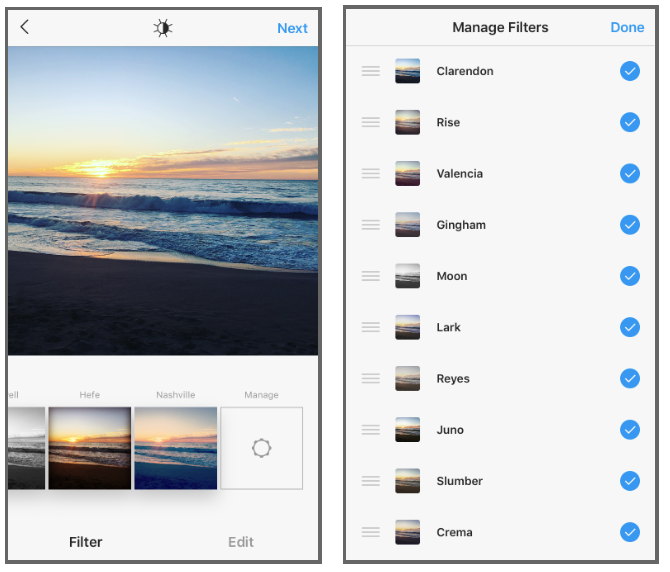This screenshot has width=670, height=572.
Task: Uncheck the Gingham filter checkmark
Action: click(630, 225)
